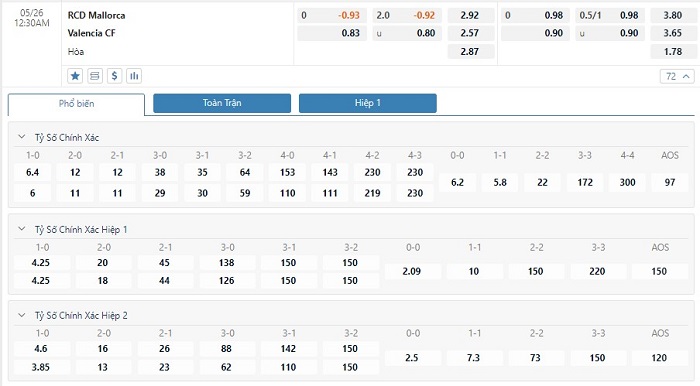The image size is (700, 386).
Task: Select first-half Valencia win odds 3.65
Action: (x=673, y=33)
